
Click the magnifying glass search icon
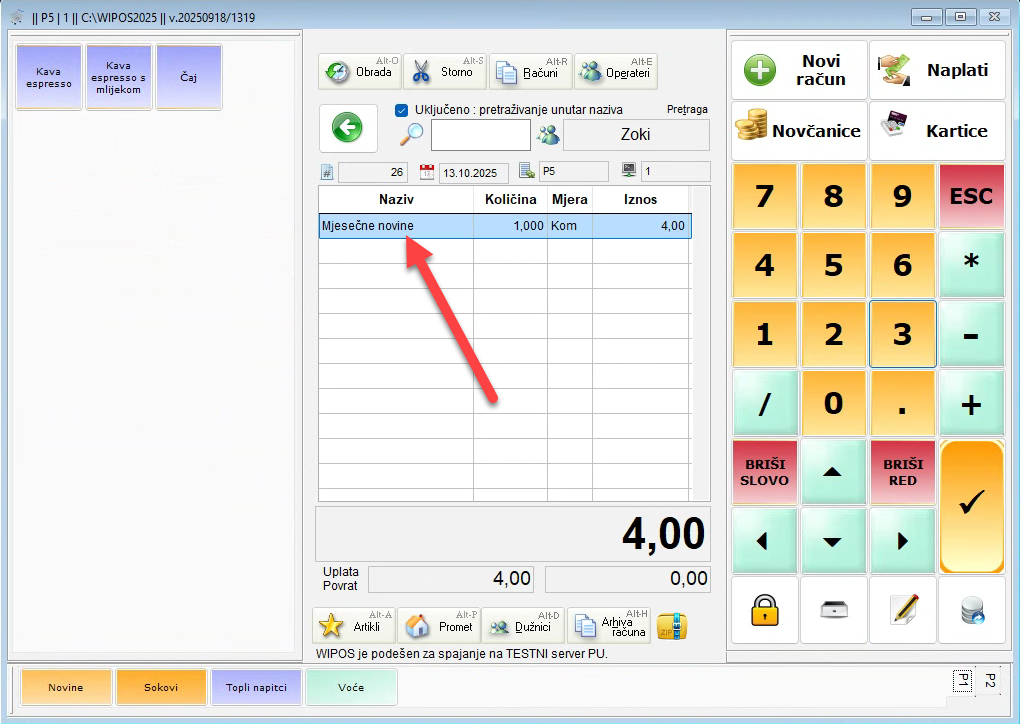(411, 135)
